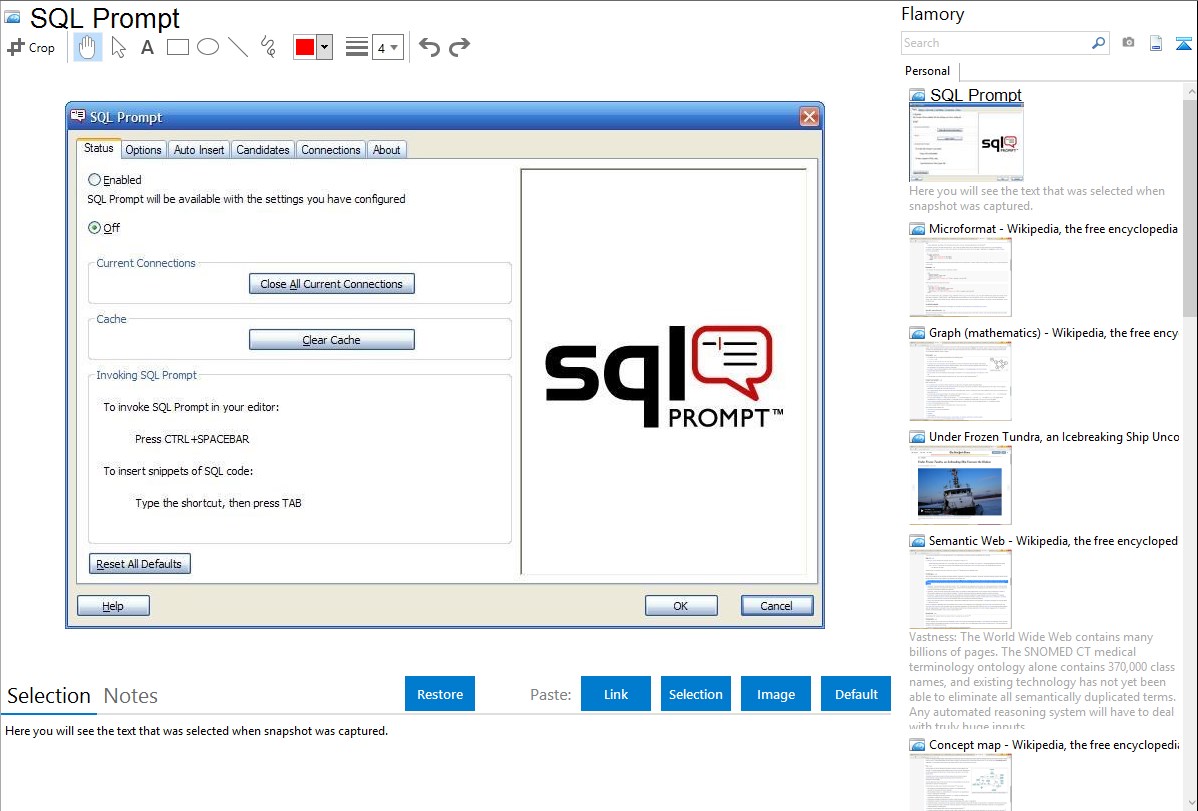This screenshot has height=811, width=1198.
Task: Click the Concept map - Wikipedia title
Action: click(1053, 744)
